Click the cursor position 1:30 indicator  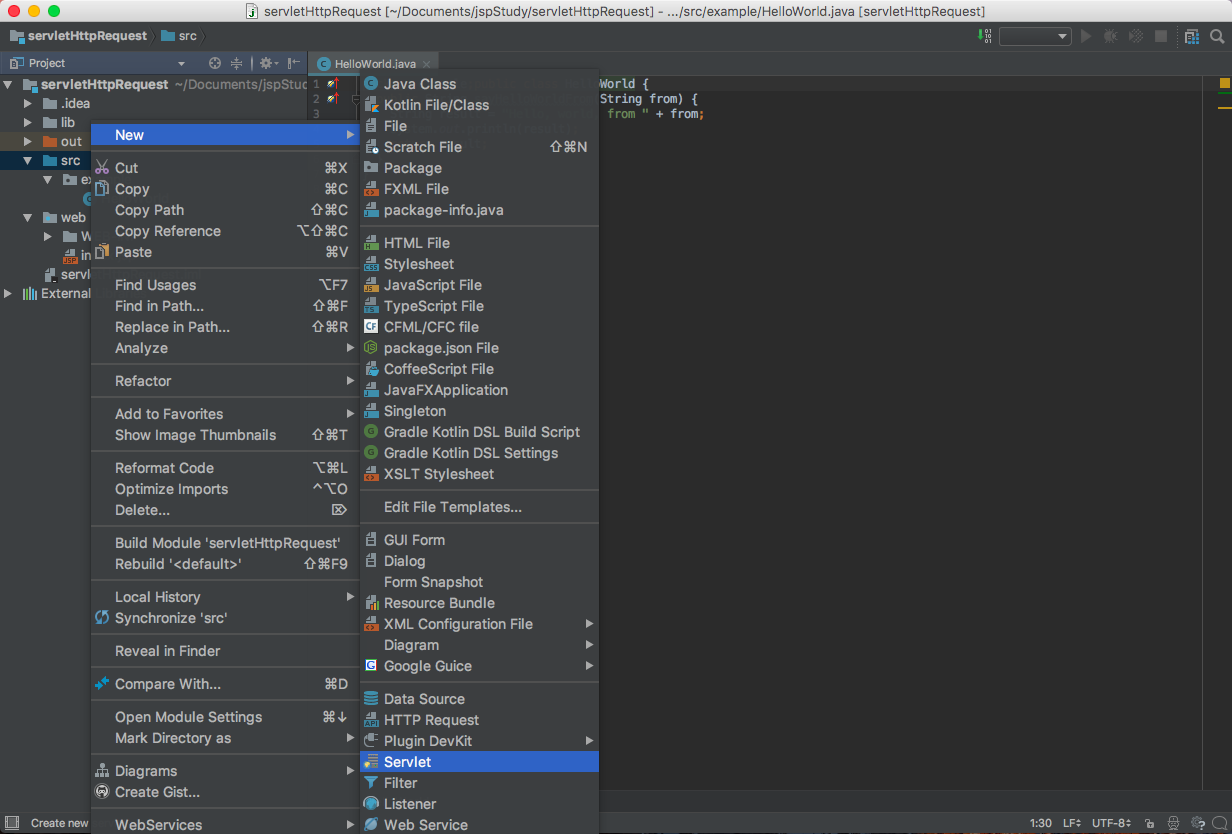pos(1040,823)
